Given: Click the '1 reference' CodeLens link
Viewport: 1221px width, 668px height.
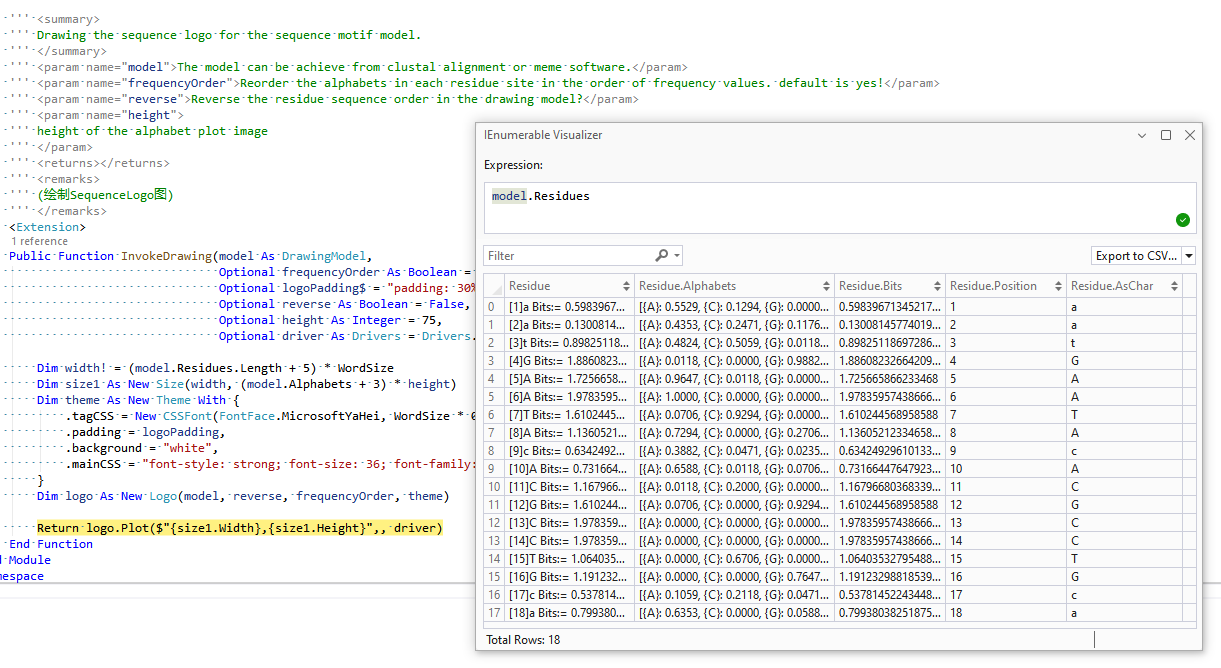Looking at the screenshot, I should (39, 241).
